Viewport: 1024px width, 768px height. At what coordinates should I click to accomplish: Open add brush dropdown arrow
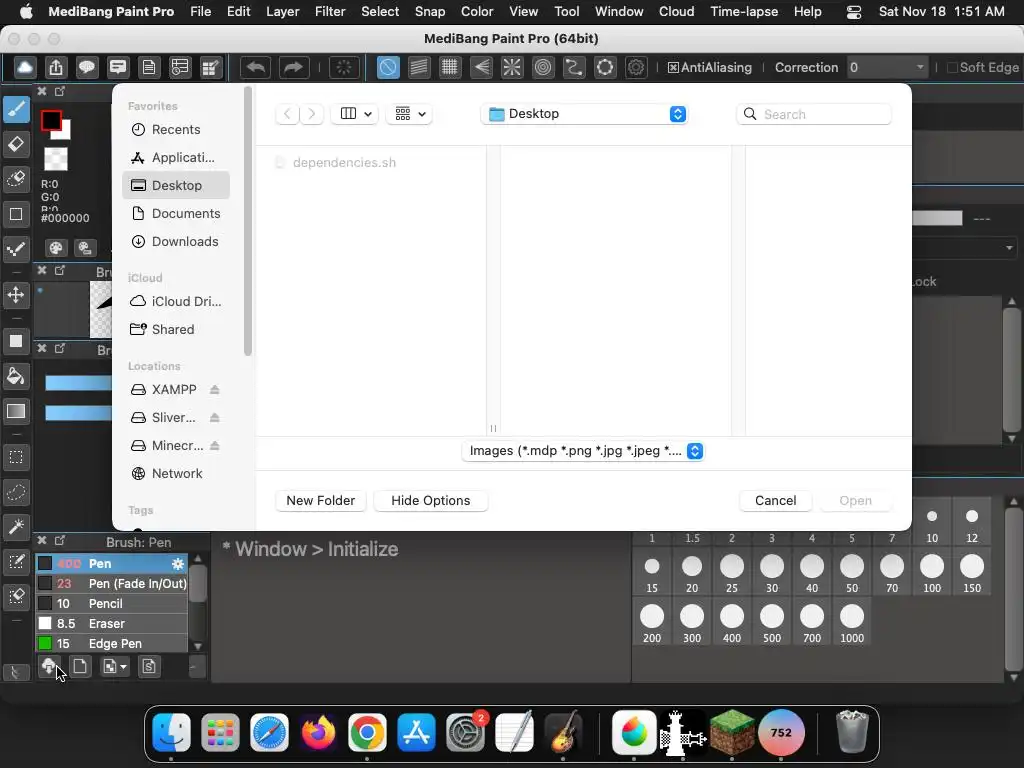(123, 667)
